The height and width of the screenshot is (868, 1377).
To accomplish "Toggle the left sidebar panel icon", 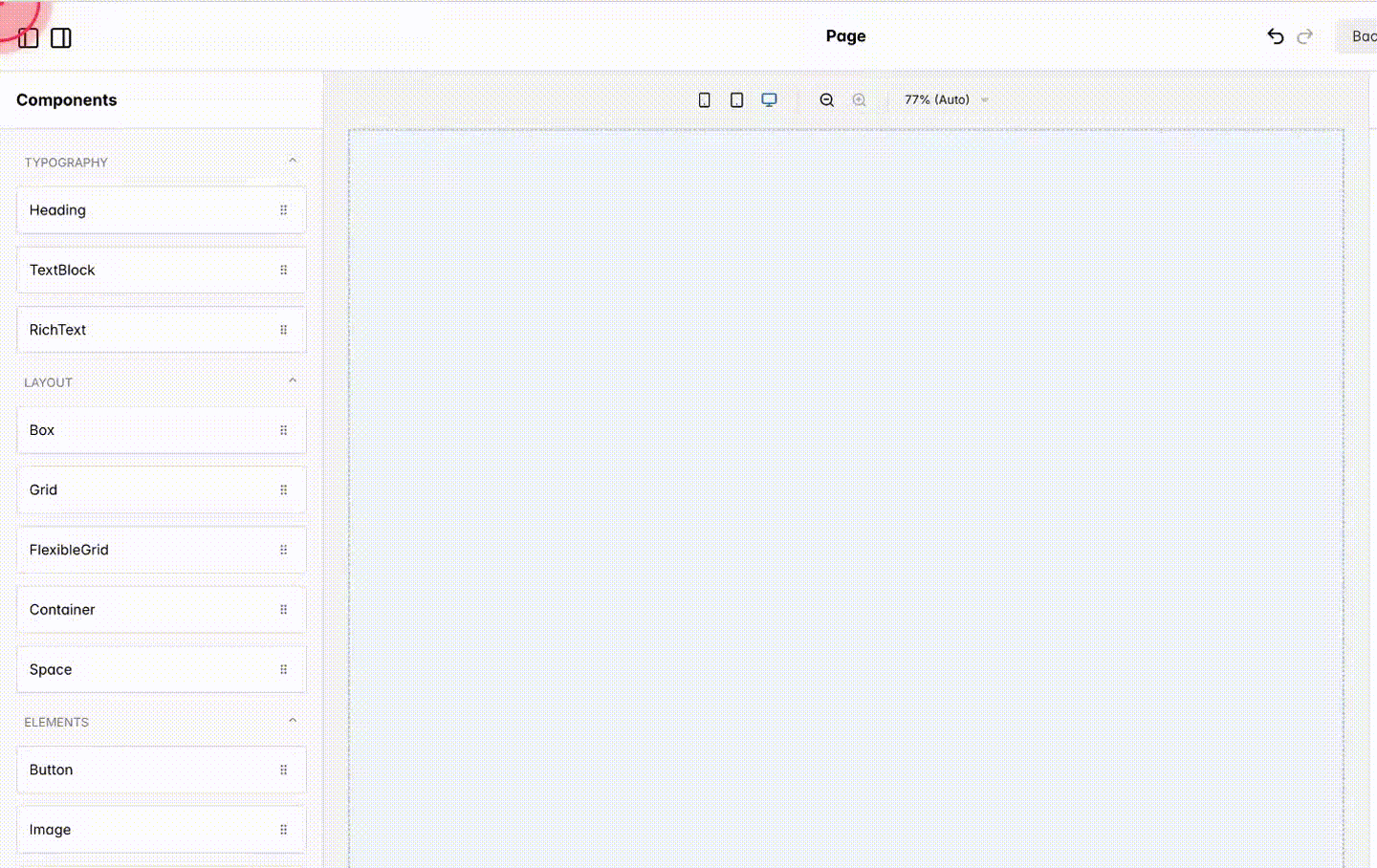I will pos(29,37).
